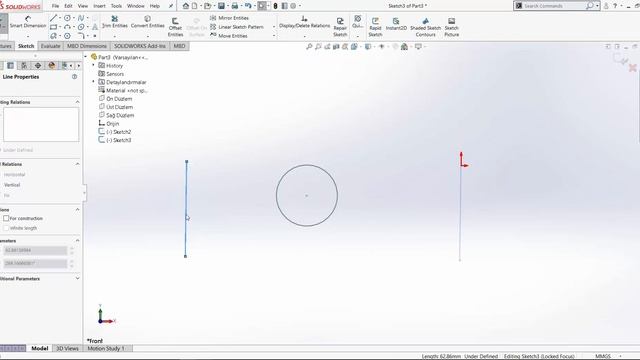
Task: Pick the Sketch Fillet tool
Action: [81, 36]
